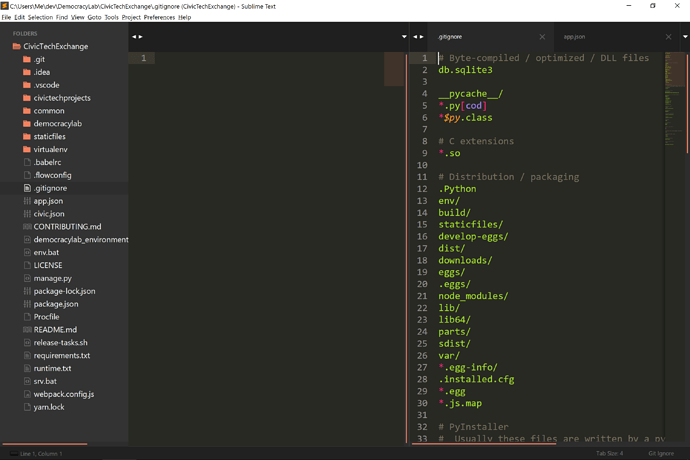Image resolution: width=690 pixels, height=460 pixels.
Task: Click the webpack.config.js file icon
Action: click(27, 394)
